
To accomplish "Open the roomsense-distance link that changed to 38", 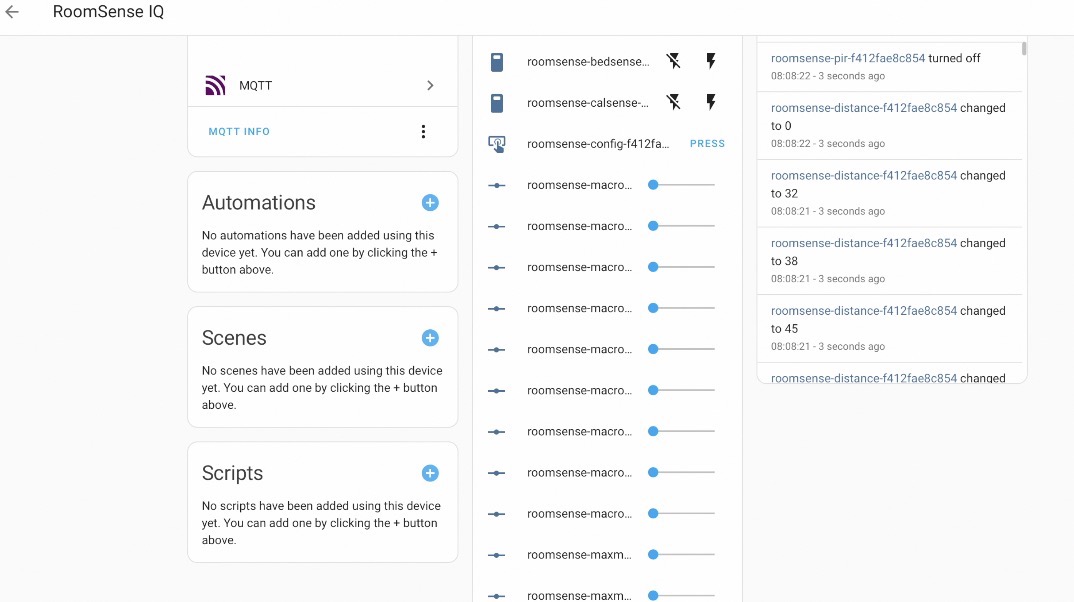I will click(x=864, y=243).
